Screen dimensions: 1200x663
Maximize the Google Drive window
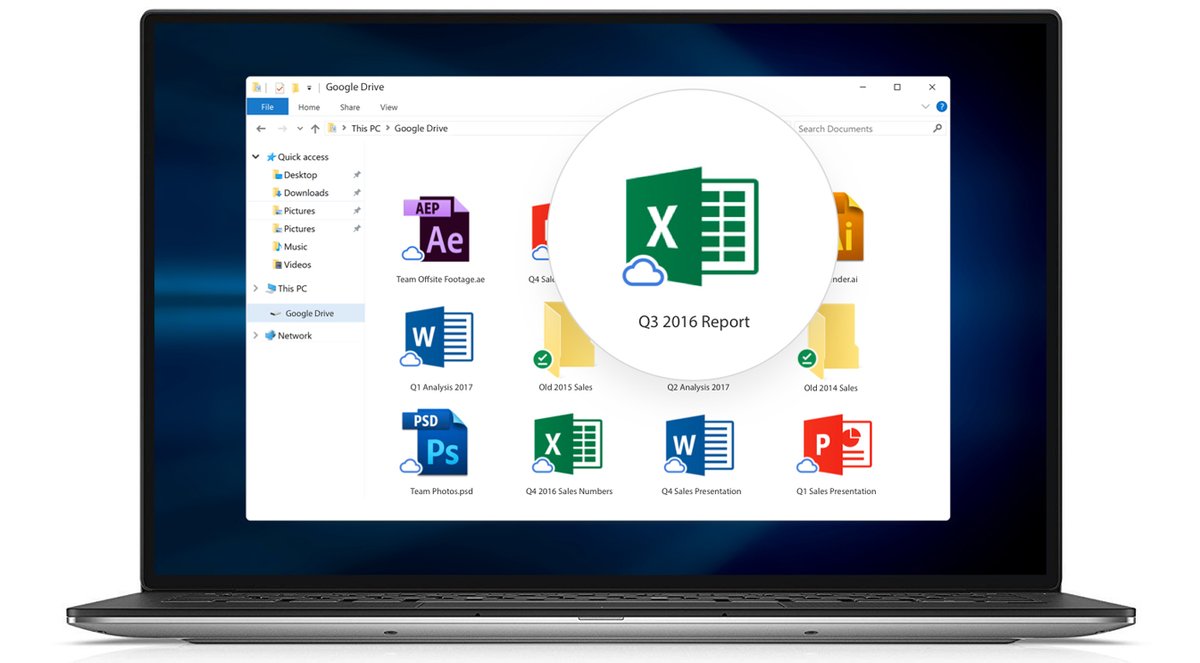click(897, 88)
